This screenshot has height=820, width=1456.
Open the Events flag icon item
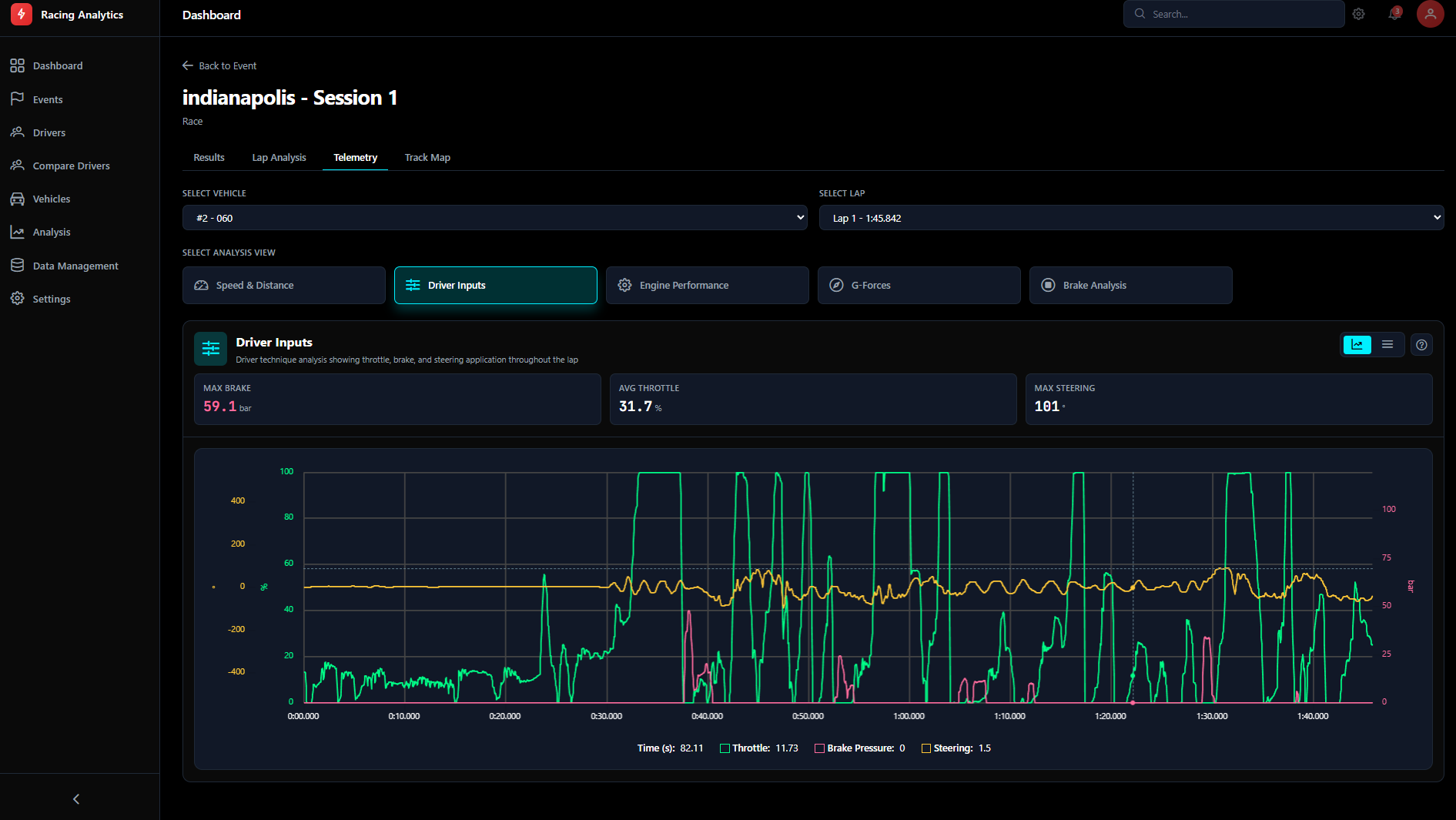(18, 99)
